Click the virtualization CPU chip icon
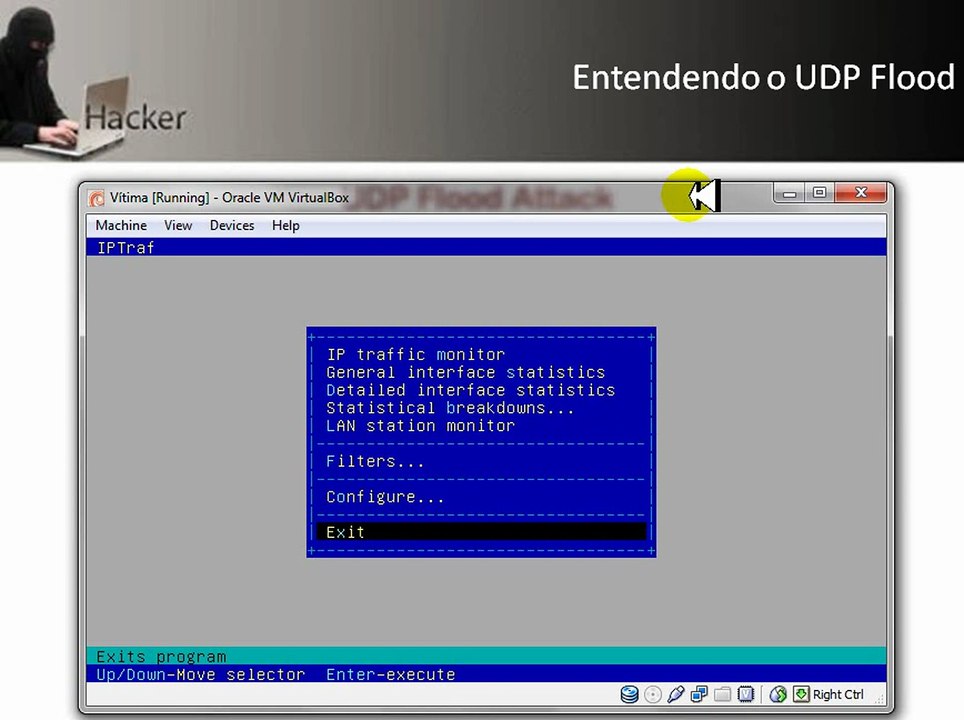 [746, 694]
